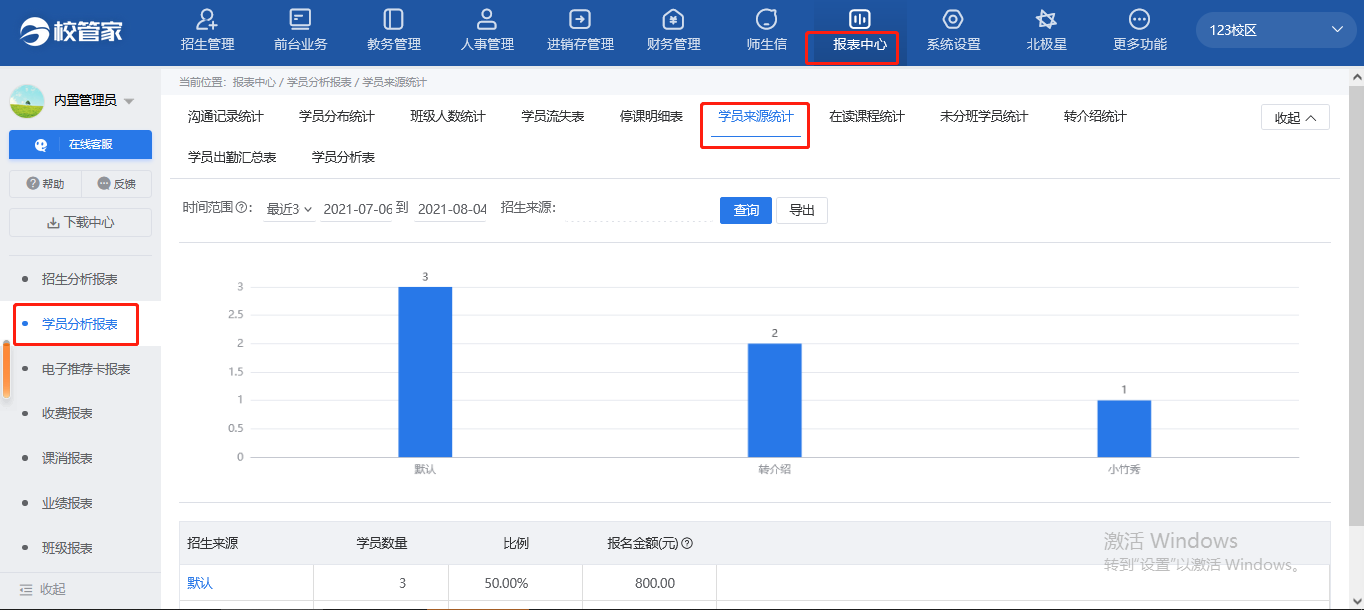Viewport: 1364px width, 610px height.
Task: Switch to 学员分析表 tab
Action: click(343, 157)
